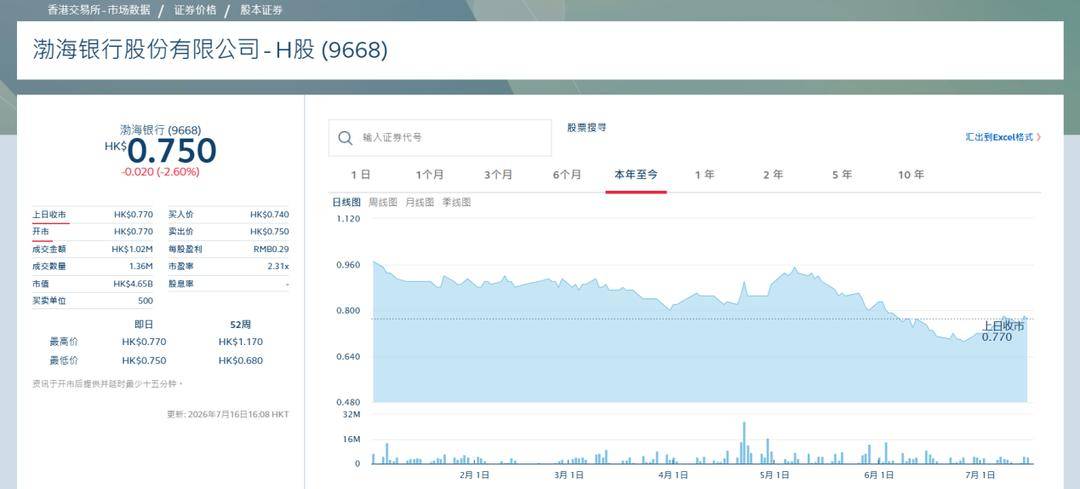Select the 10年 chart range tab

point(911,175)
